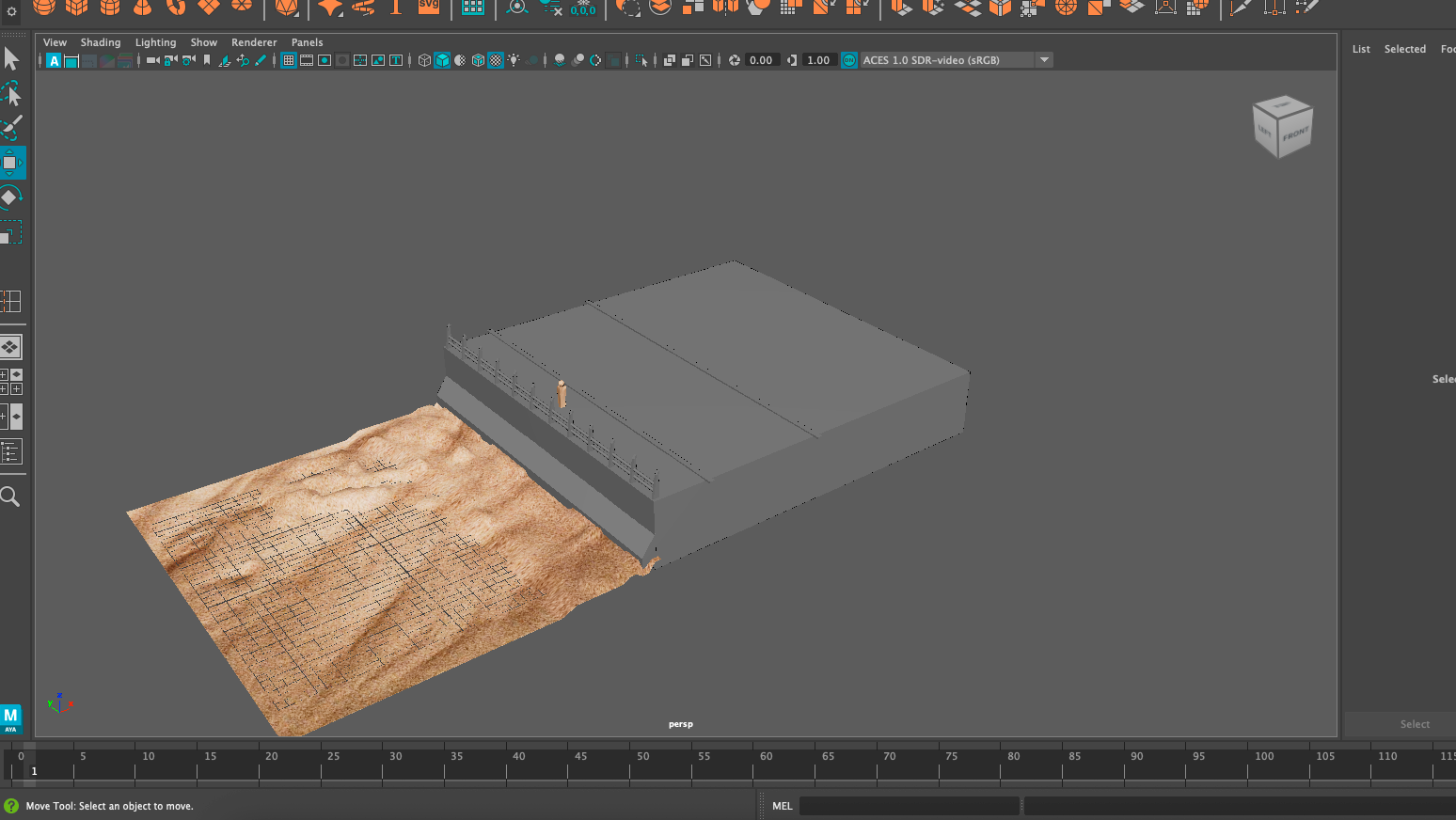Click the MEL script type label
Viewport: 1456px width, 820px height.
783,806
